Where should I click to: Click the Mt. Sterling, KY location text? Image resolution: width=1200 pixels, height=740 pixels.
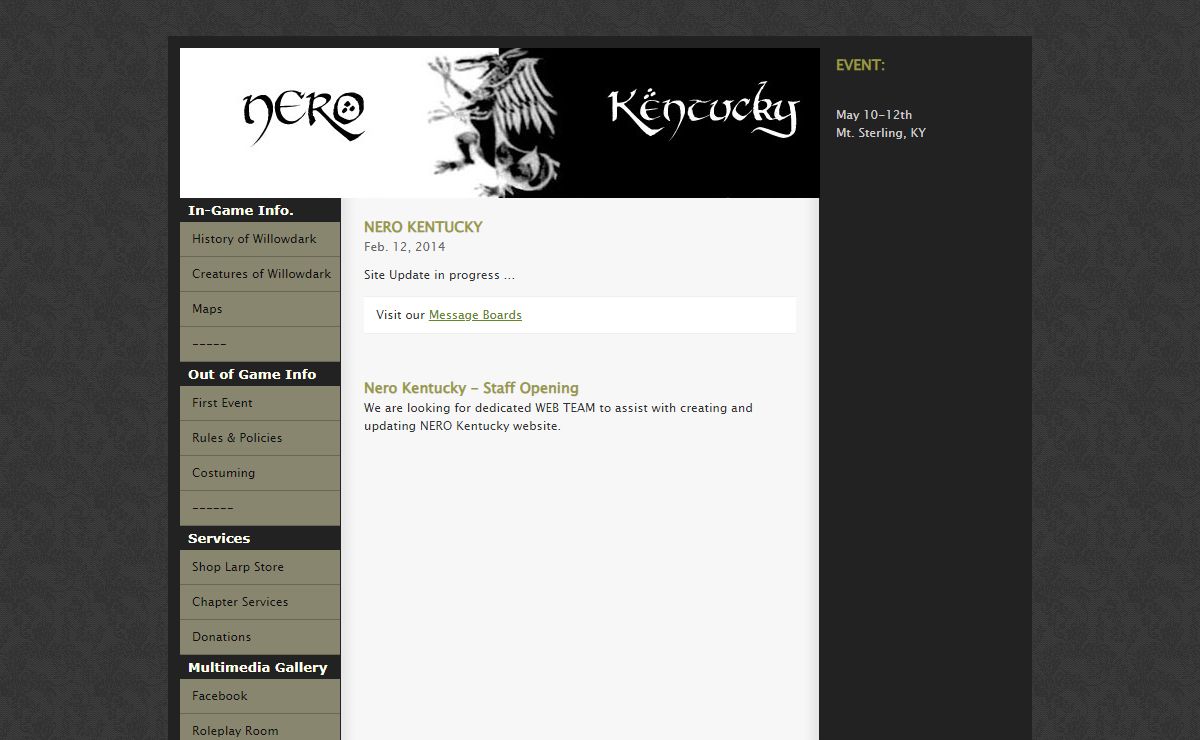[x=881, y=133]
